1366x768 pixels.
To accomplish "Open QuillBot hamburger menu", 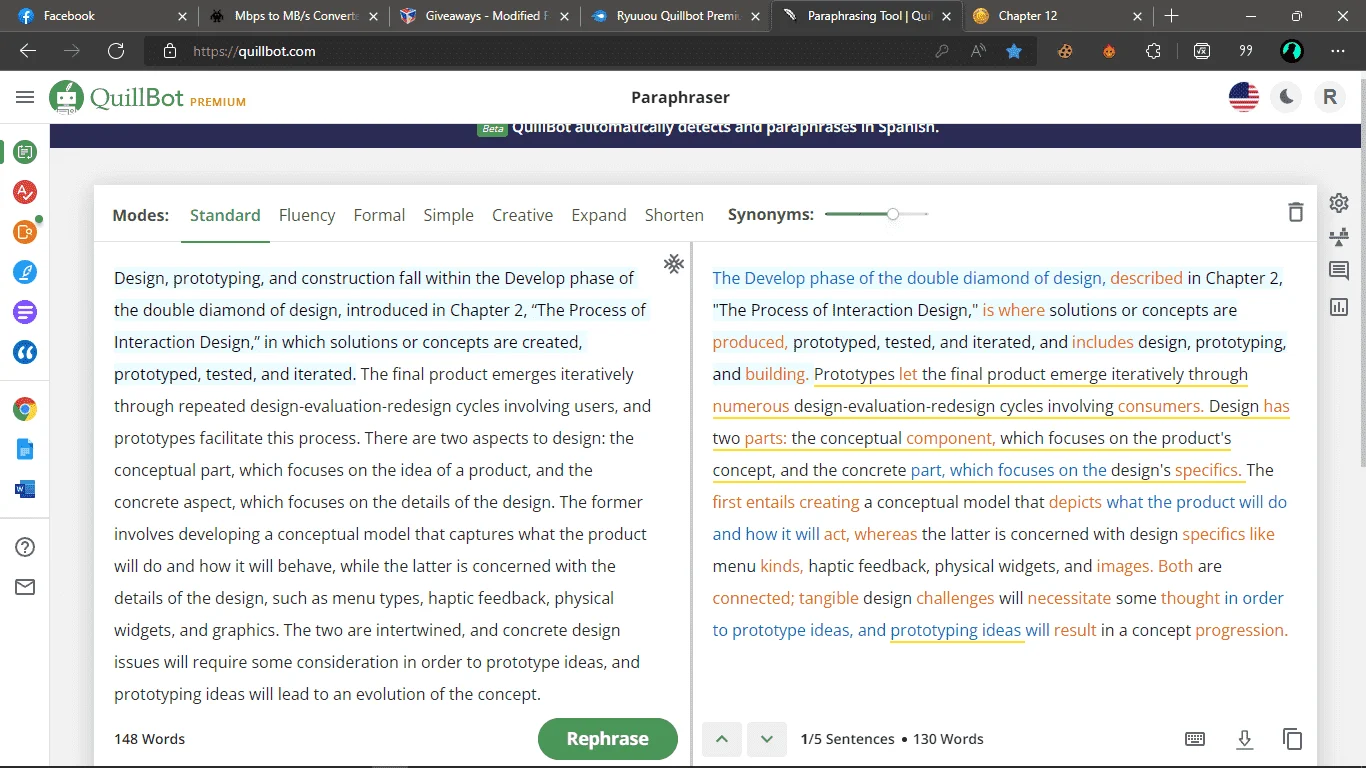I will tap(25, 97).
